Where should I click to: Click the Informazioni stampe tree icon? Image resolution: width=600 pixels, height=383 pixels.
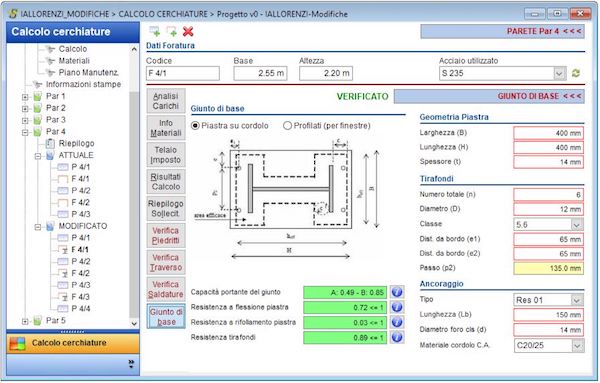38,85
